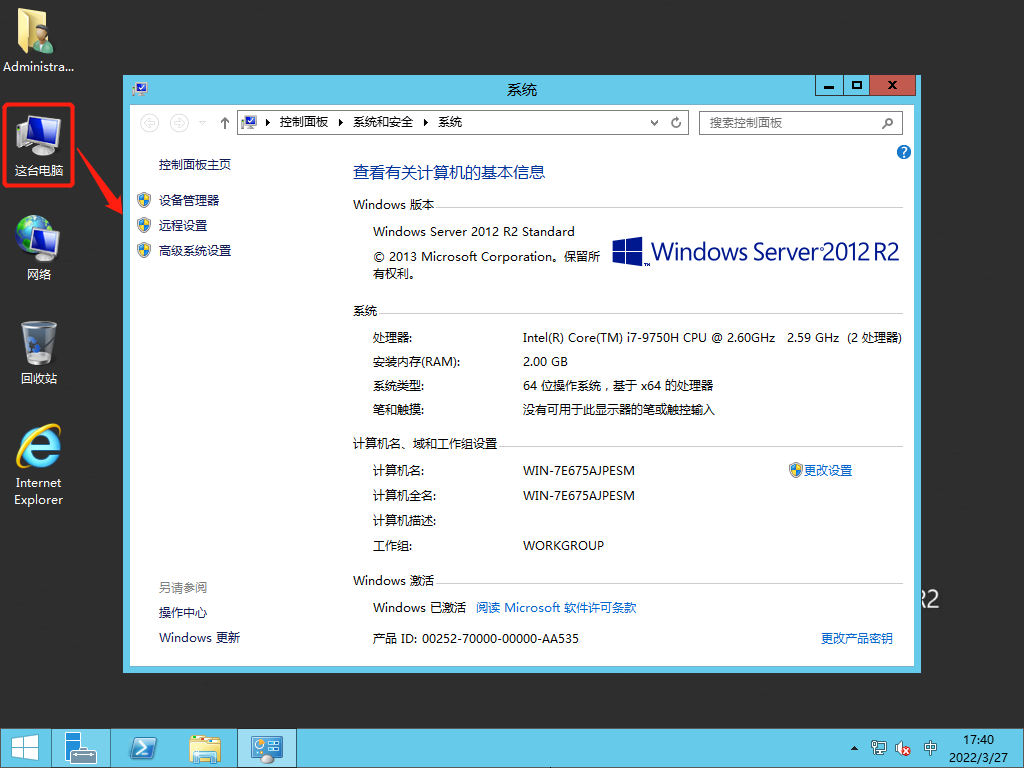The height and width of the screenshot is (768, 1024).
Task: Open 控制面板主页 link
Action: tap(195, 165)
